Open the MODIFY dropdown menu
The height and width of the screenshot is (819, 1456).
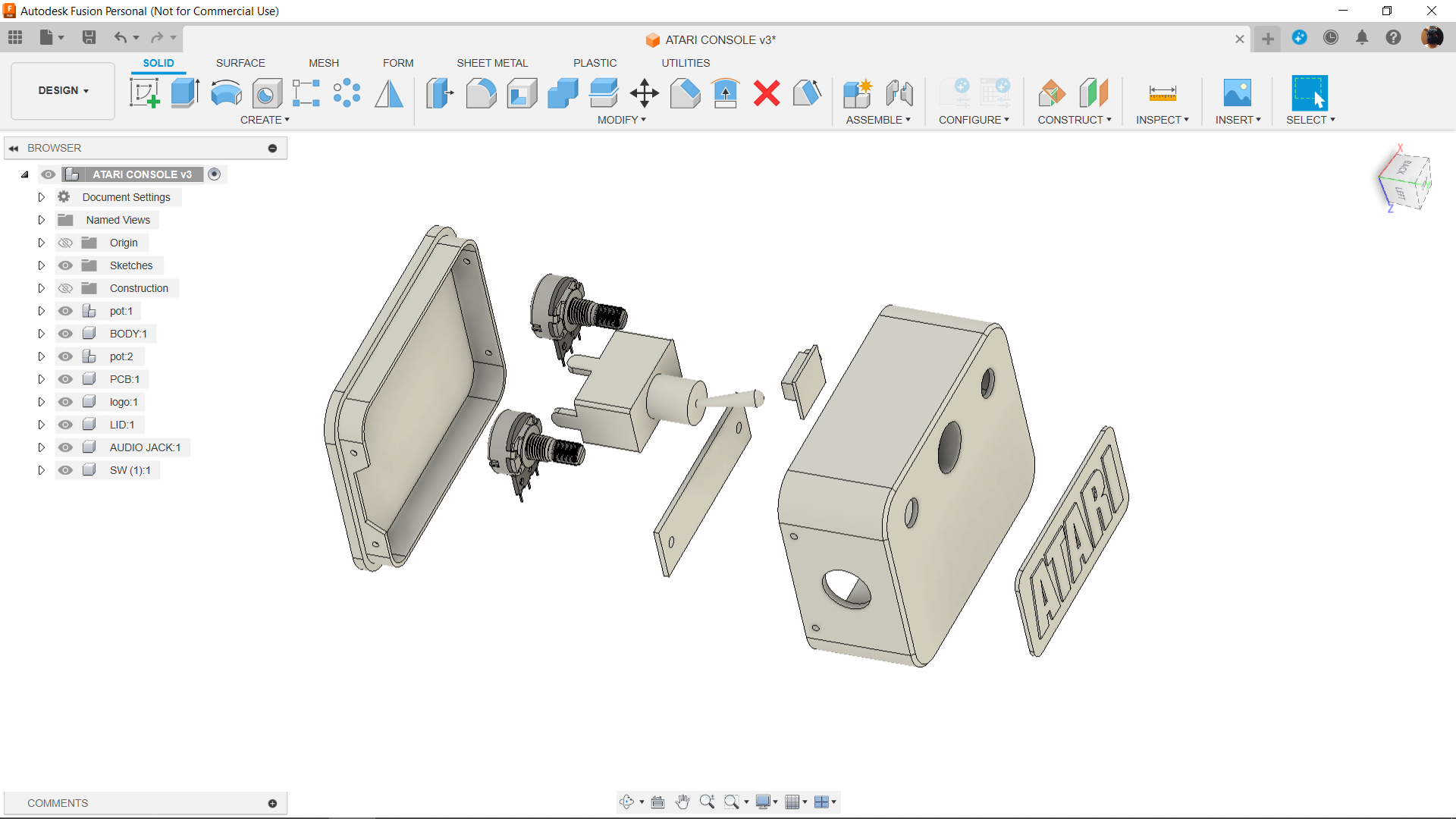pos(621,120)
